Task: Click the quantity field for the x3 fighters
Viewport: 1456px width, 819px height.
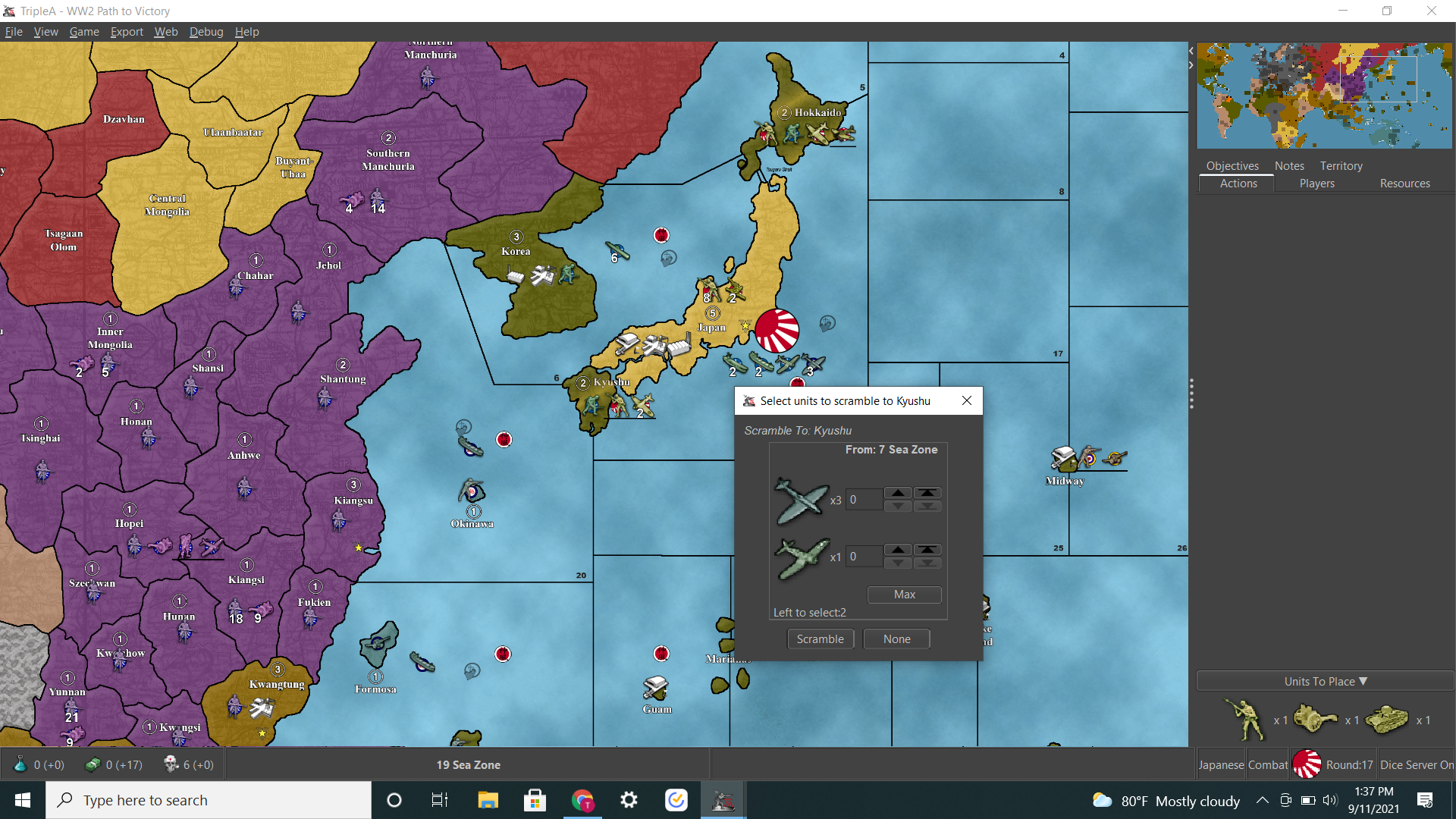Action: [864, 500]
